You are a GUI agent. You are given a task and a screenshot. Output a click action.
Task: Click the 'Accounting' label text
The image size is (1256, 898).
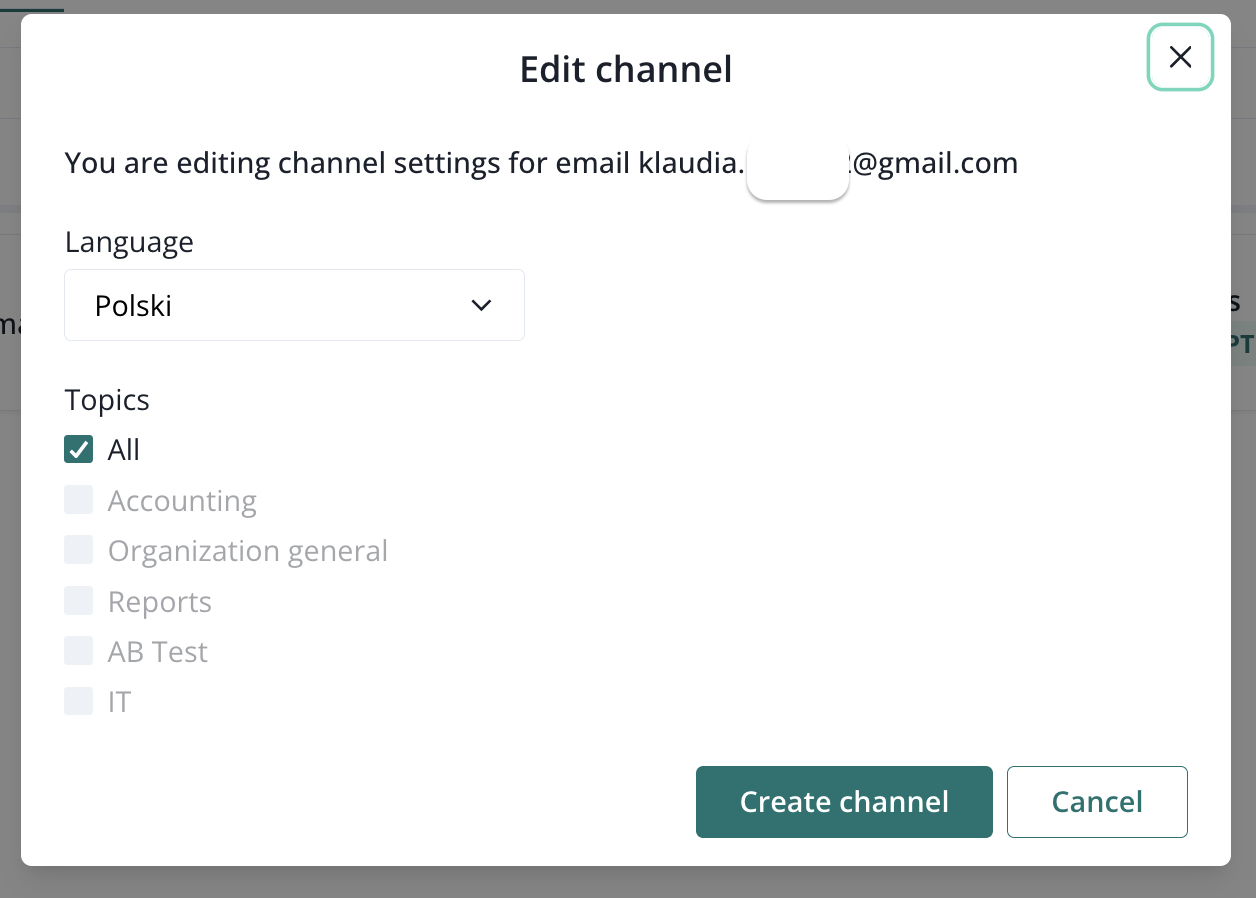182,500
